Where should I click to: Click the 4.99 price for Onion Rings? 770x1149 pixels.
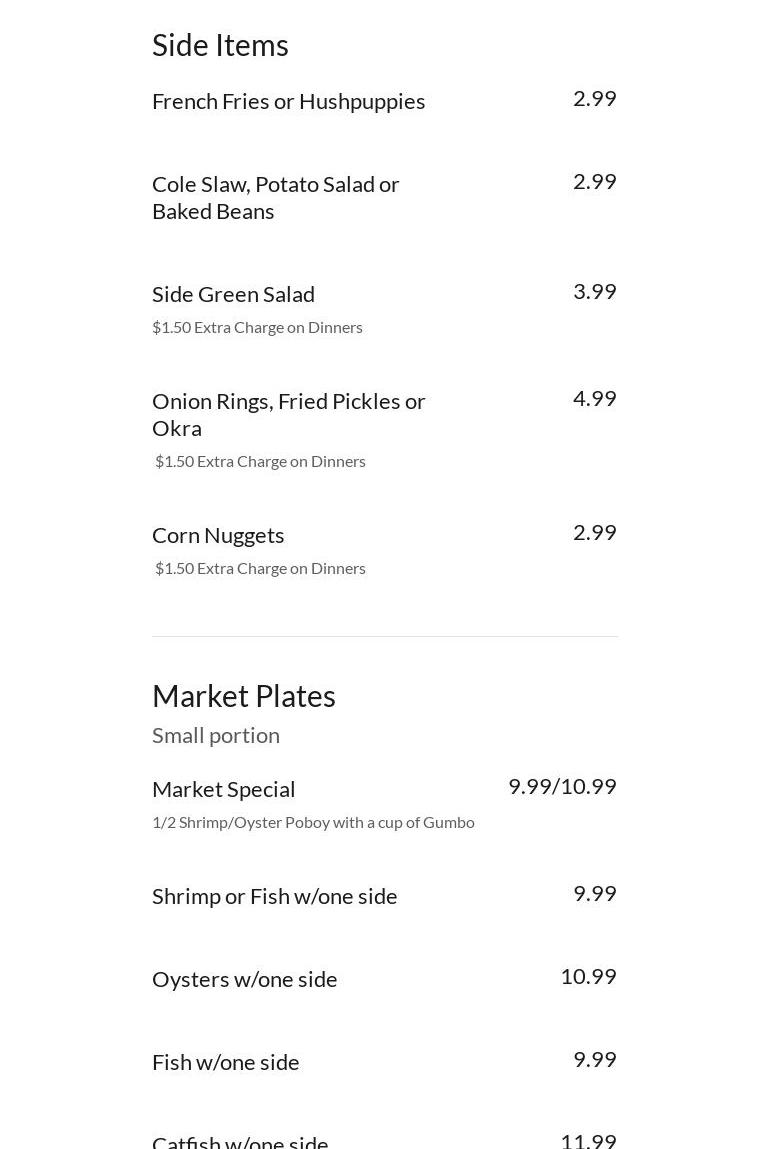point(594,398)
